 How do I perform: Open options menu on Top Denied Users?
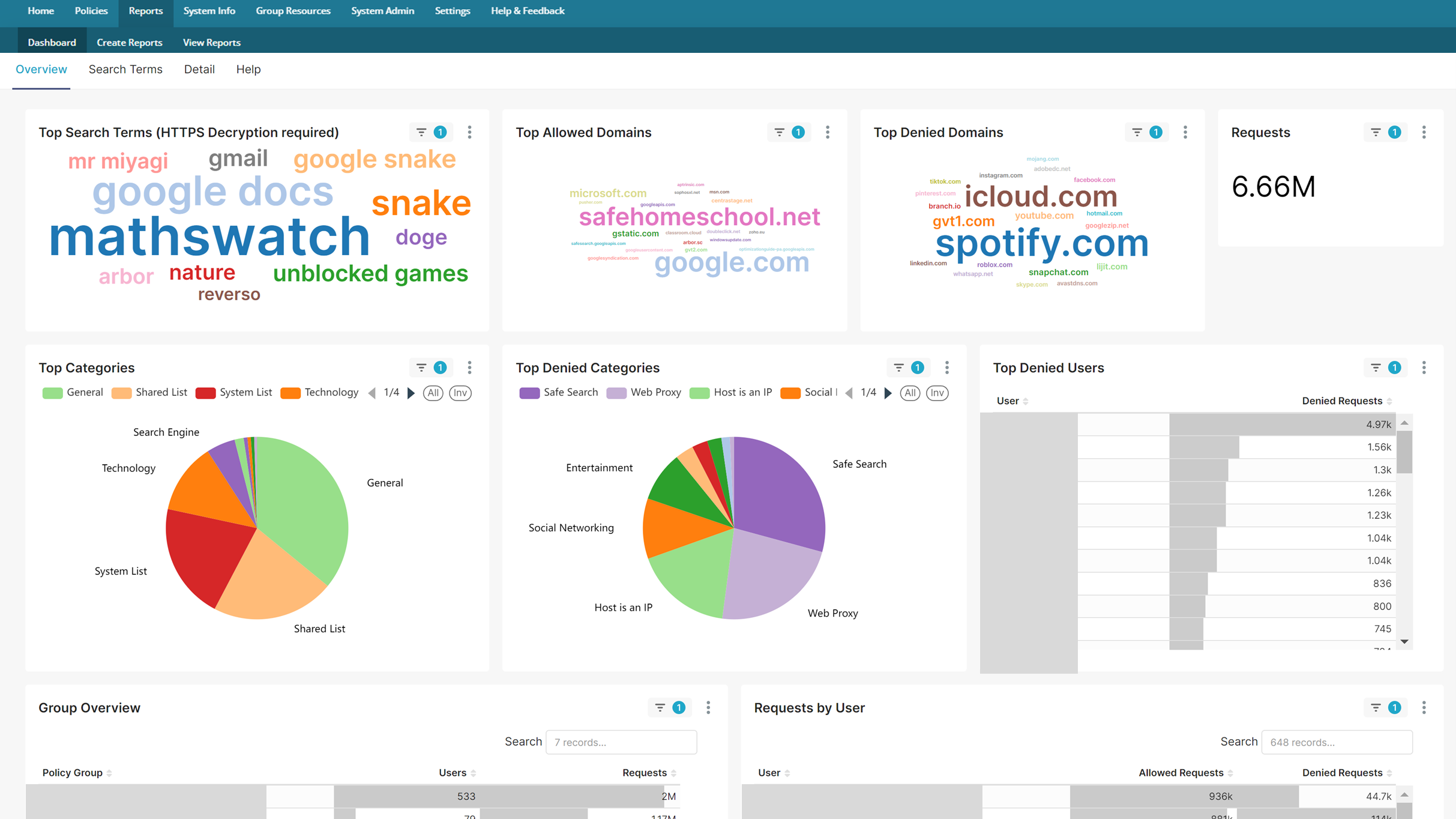1424,367
